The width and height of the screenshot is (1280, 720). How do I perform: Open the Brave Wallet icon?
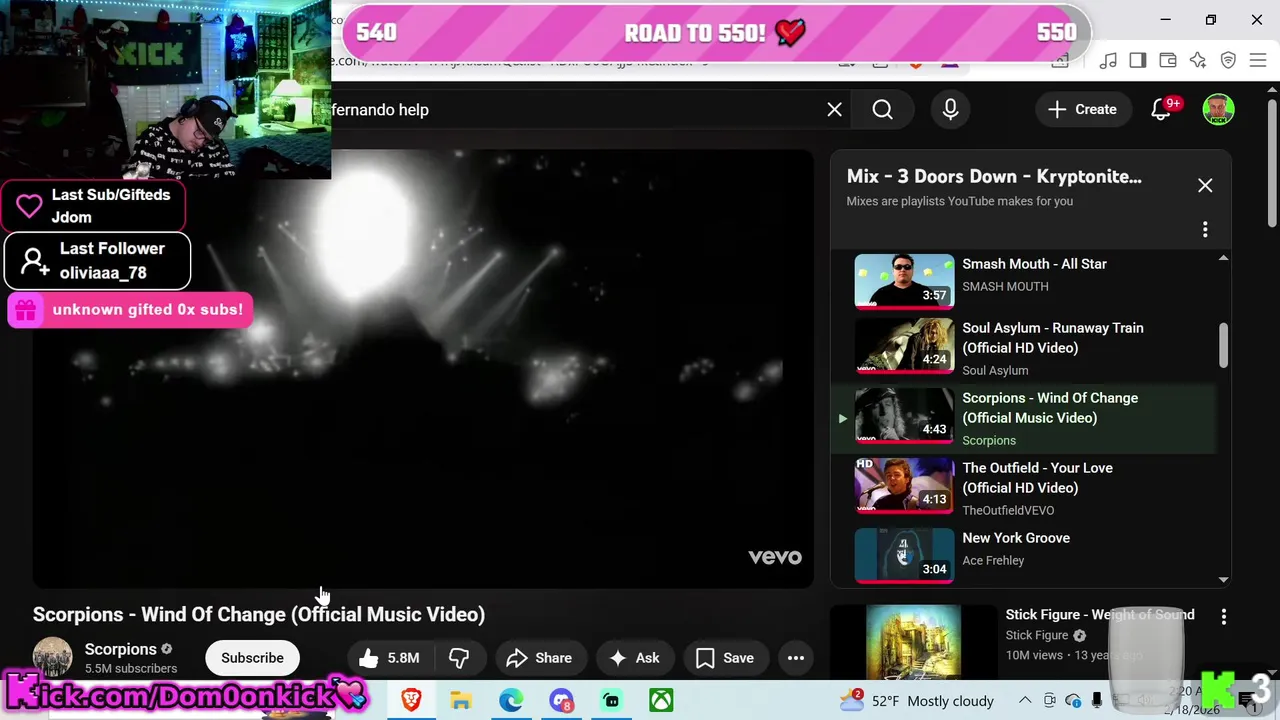[x=1168, y=61]
